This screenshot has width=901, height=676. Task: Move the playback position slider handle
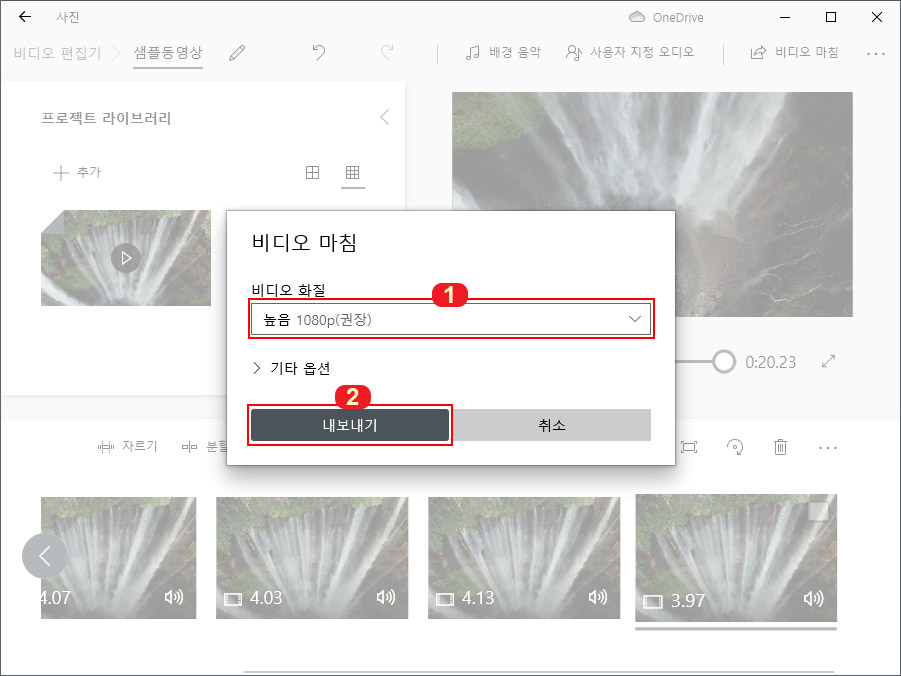click(x=723, y=361)
